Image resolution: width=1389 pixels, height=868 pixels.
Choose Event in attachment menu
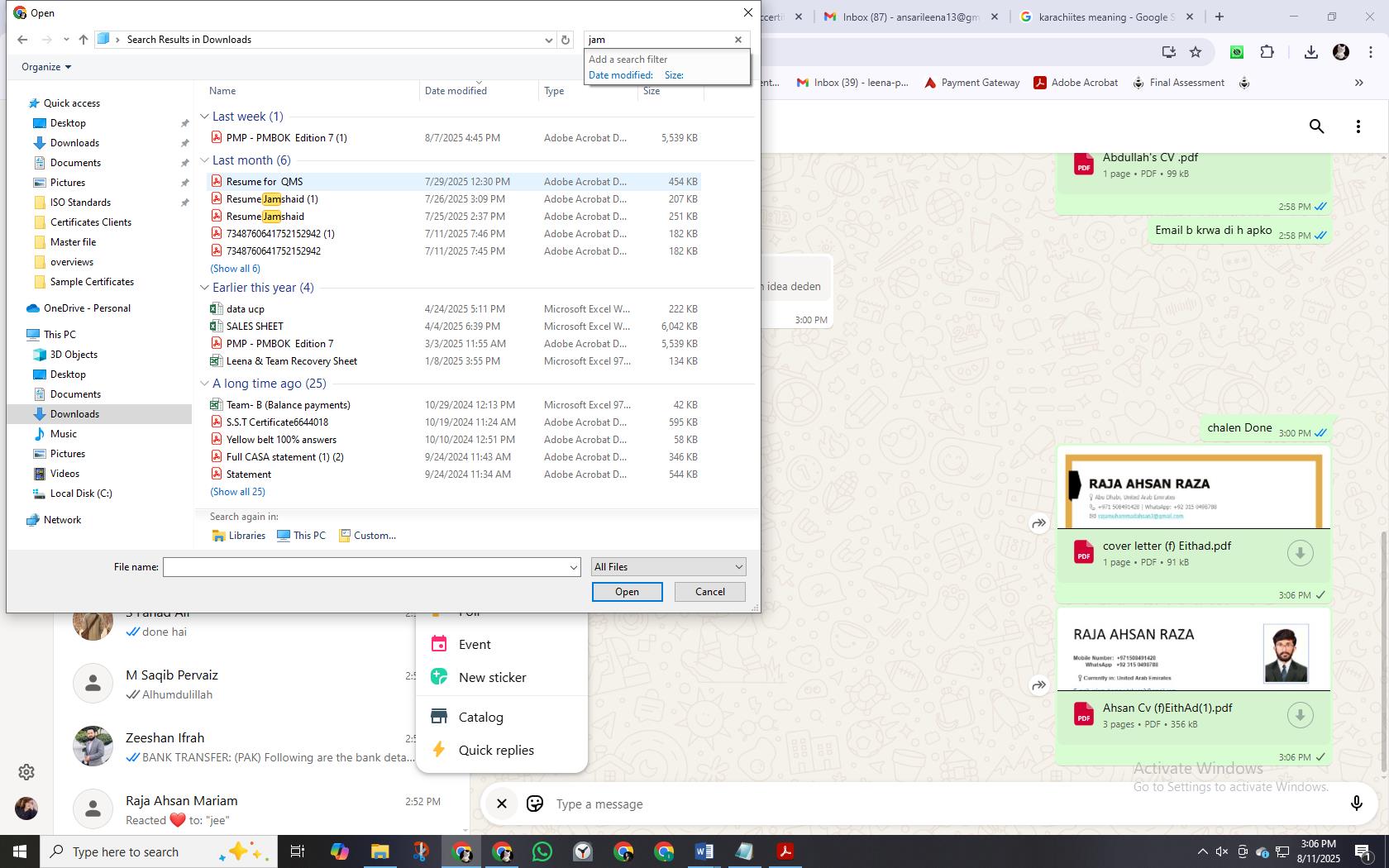pyautogui.click(x=501, y=645)
